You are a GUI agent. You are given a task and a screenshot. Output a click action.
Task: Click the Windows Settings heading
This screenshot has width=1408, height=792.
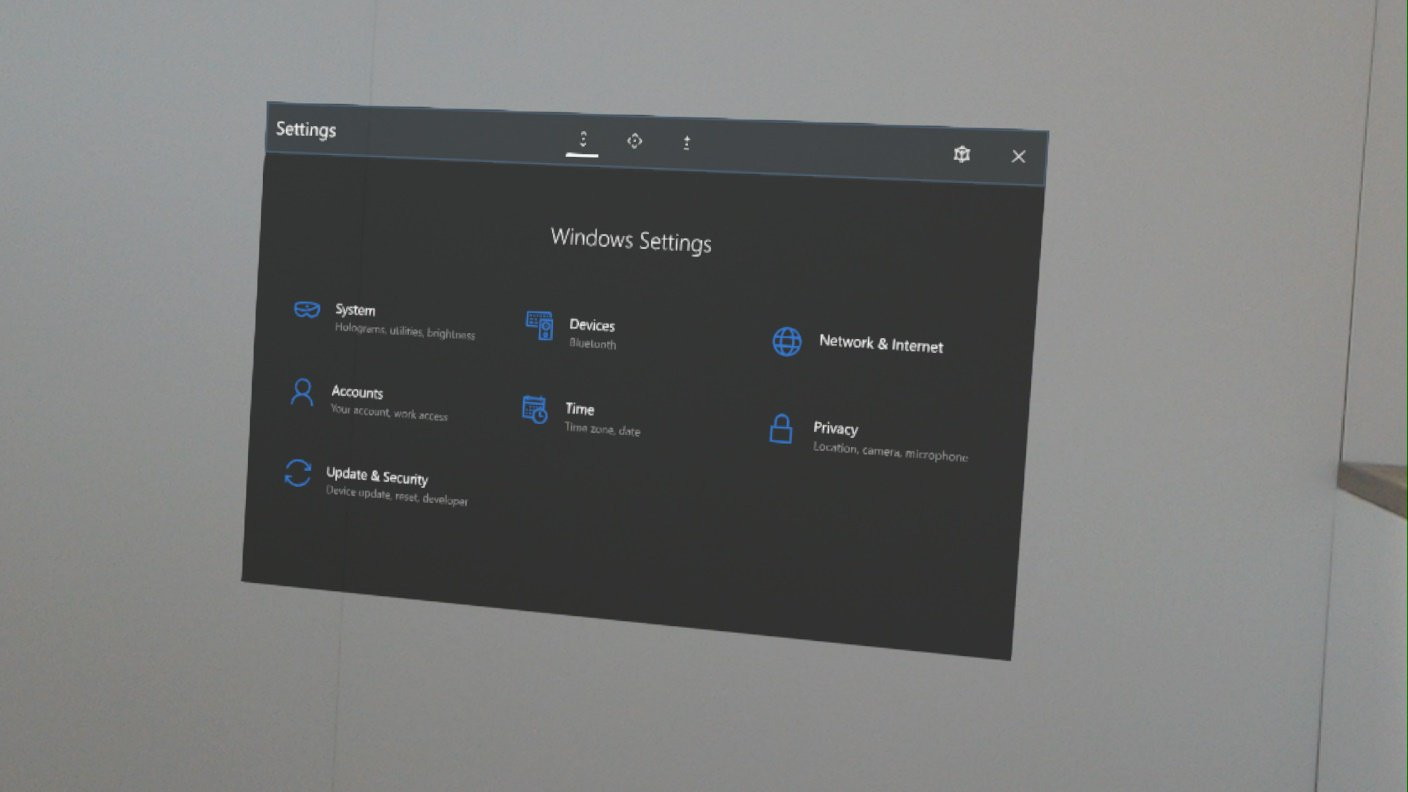(631, 240)
